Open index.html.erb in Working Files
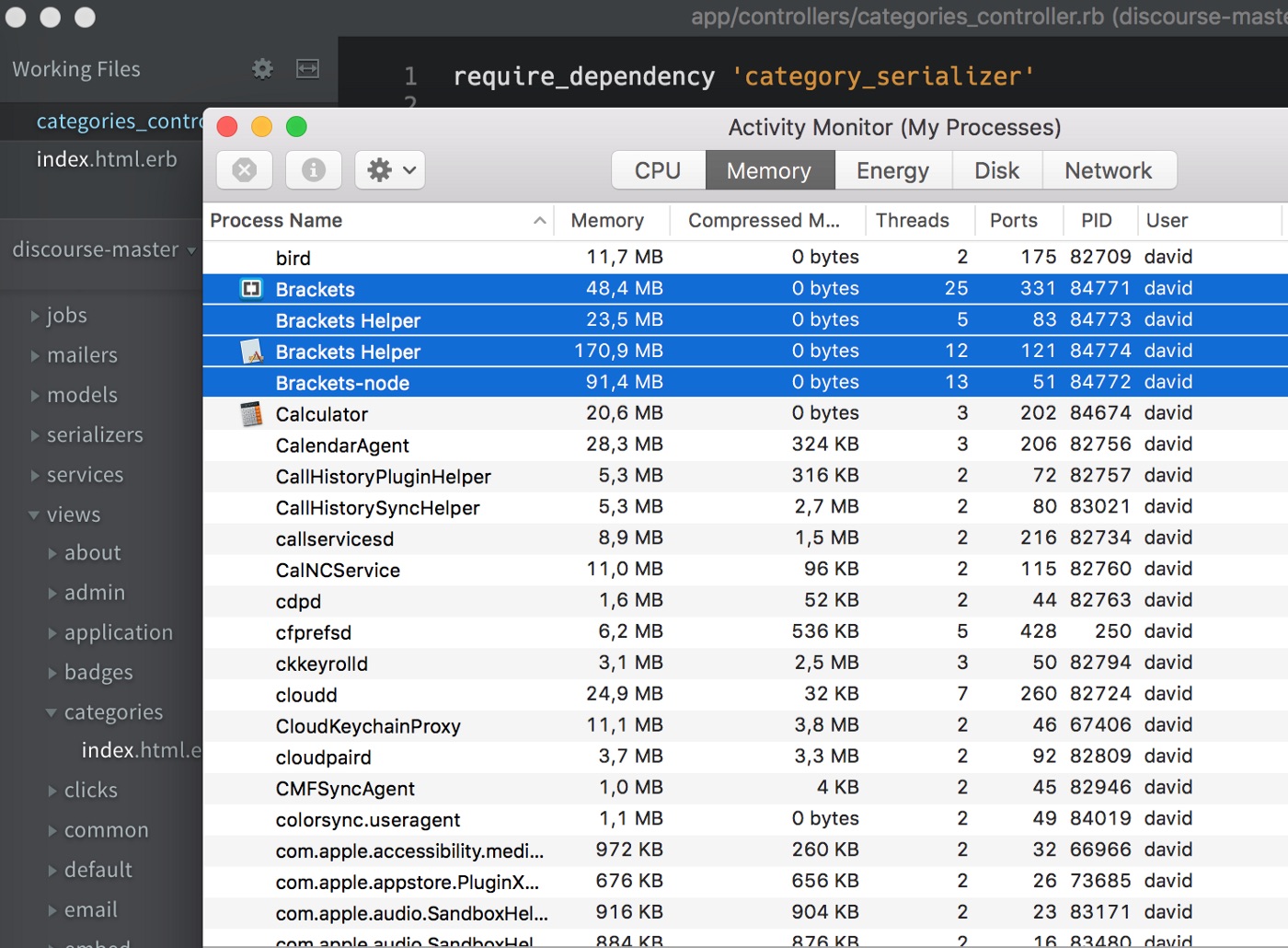1288x948 pixels. click(107, 160)
